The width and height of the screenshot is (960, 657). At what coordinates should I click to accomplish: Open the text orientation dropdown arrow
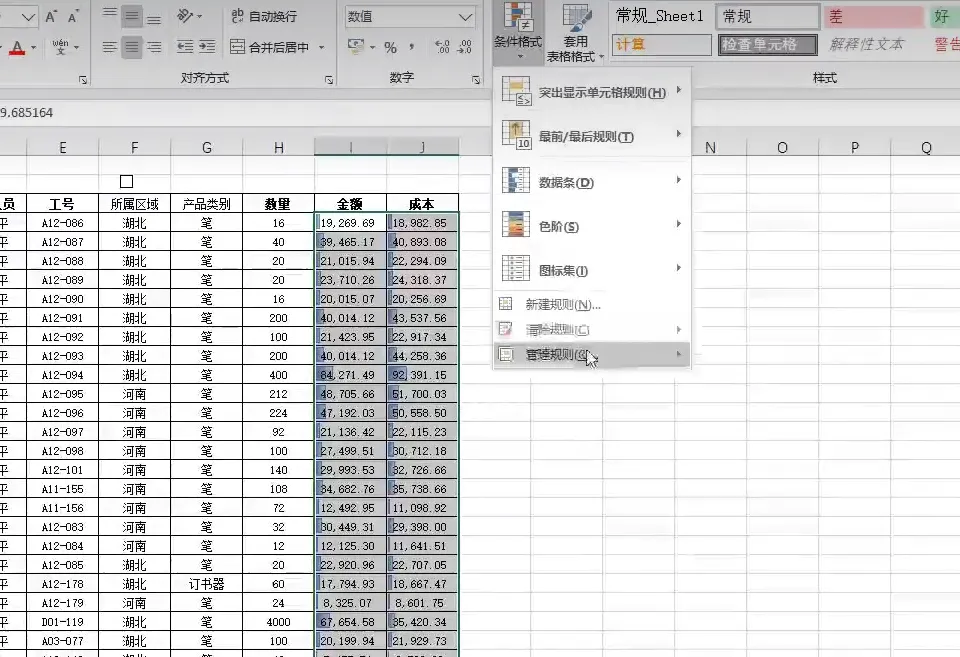[x=200, y=17]
